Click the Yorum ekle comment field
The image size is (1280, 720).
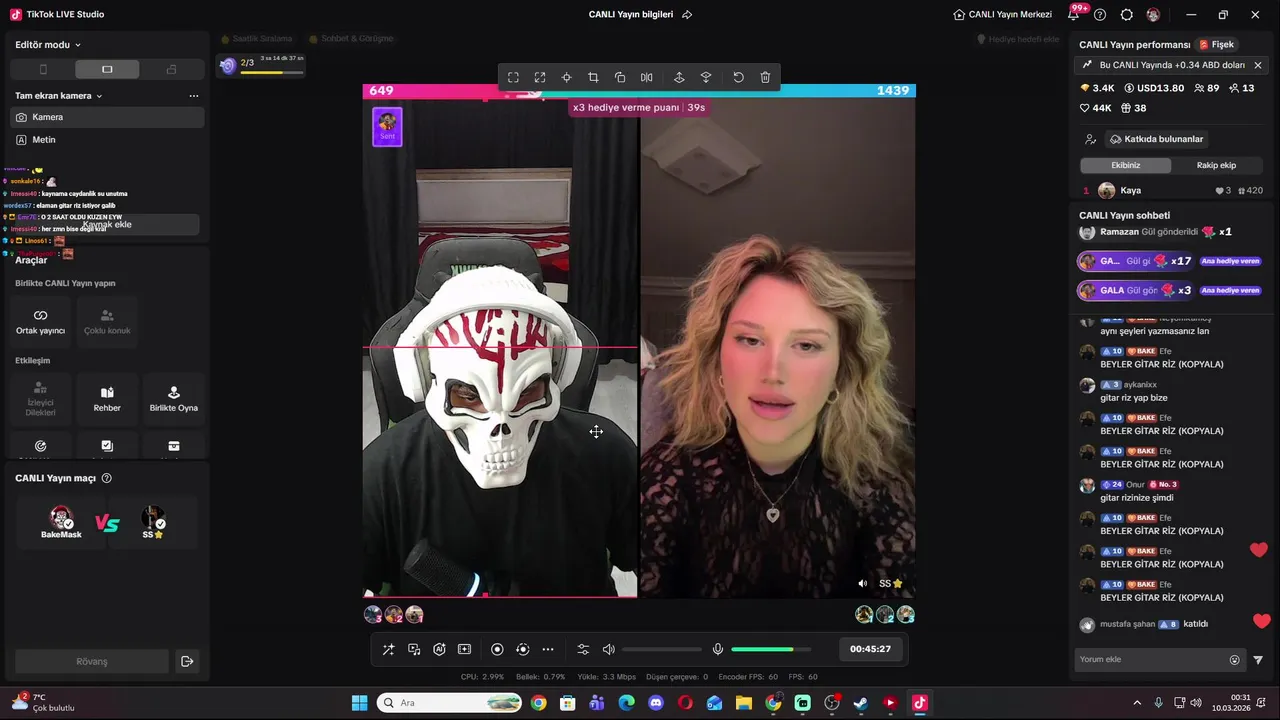pyautogui.click(x=1150, y=660)
